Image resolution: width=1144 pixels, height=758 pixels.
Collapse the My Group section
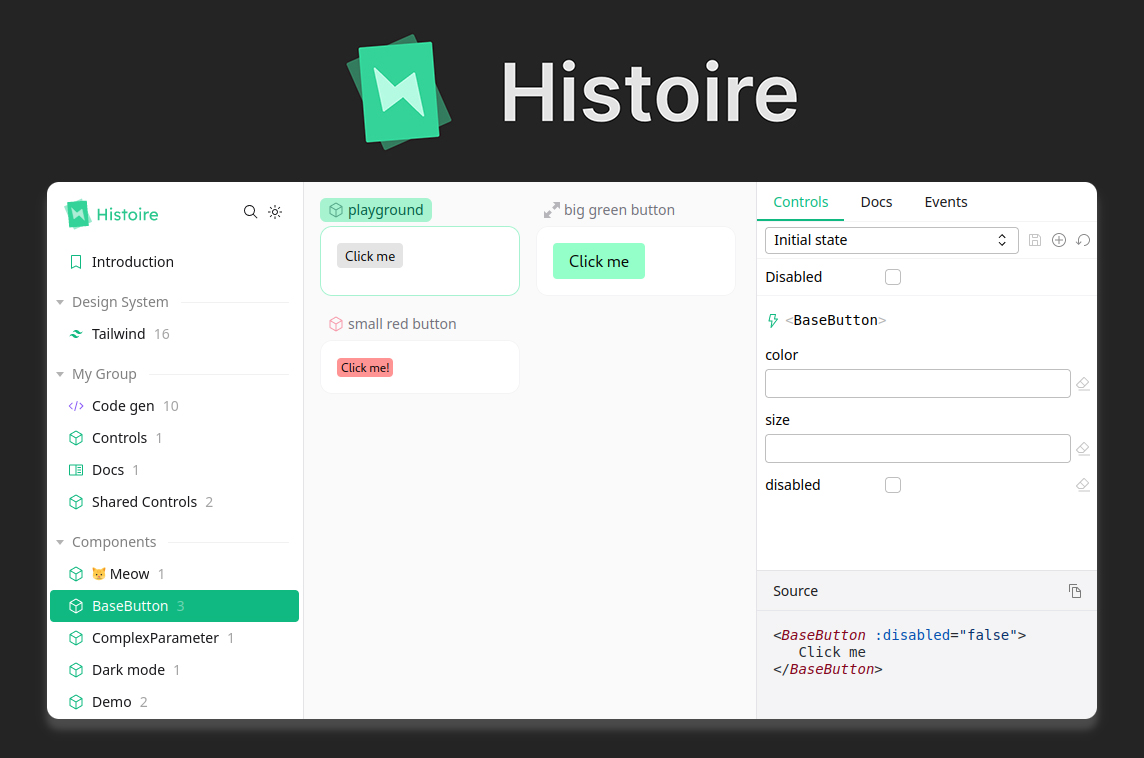click(60, 374)
